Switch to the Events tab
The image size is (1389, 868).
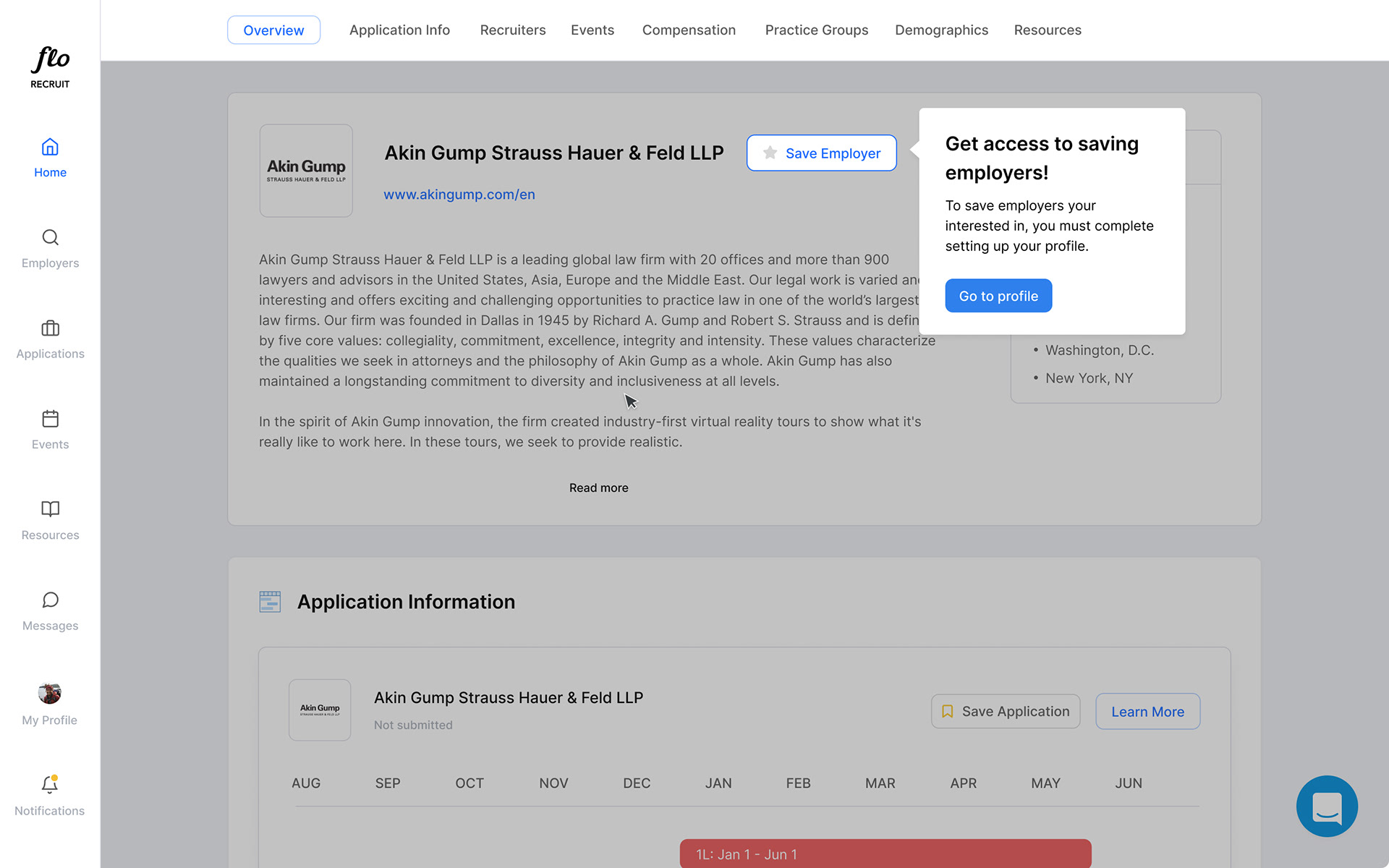pyautogui.click(x=592, y=30)
